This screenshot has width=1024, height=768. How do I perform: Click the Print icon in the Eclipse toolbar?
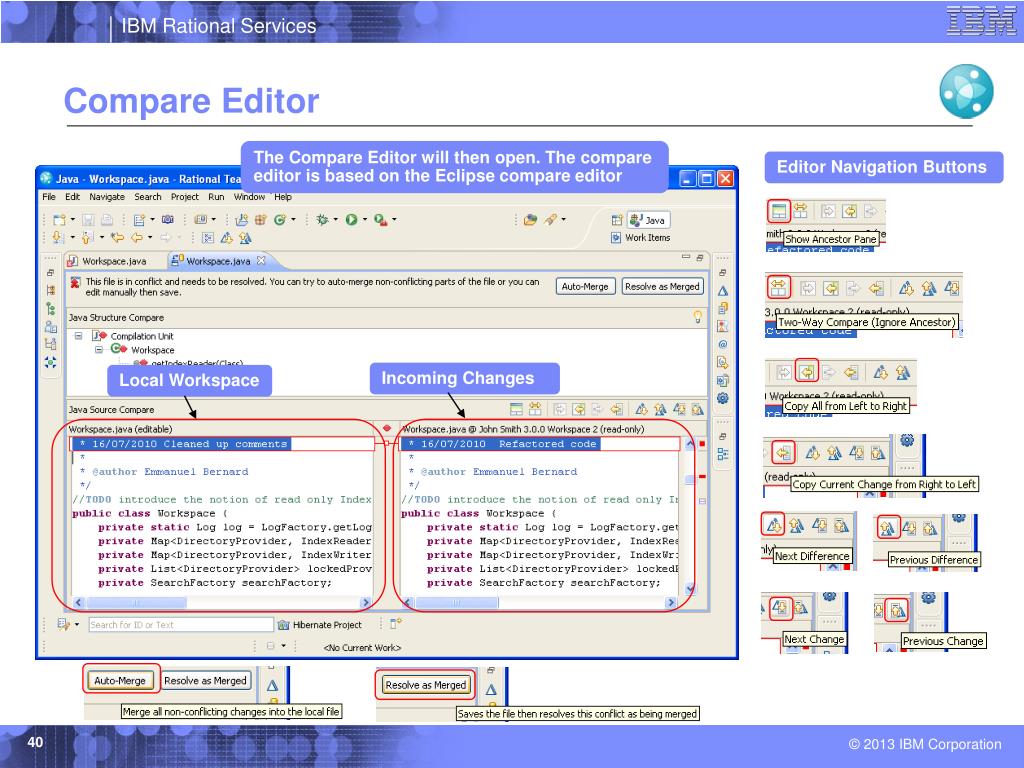pos(106,220)
